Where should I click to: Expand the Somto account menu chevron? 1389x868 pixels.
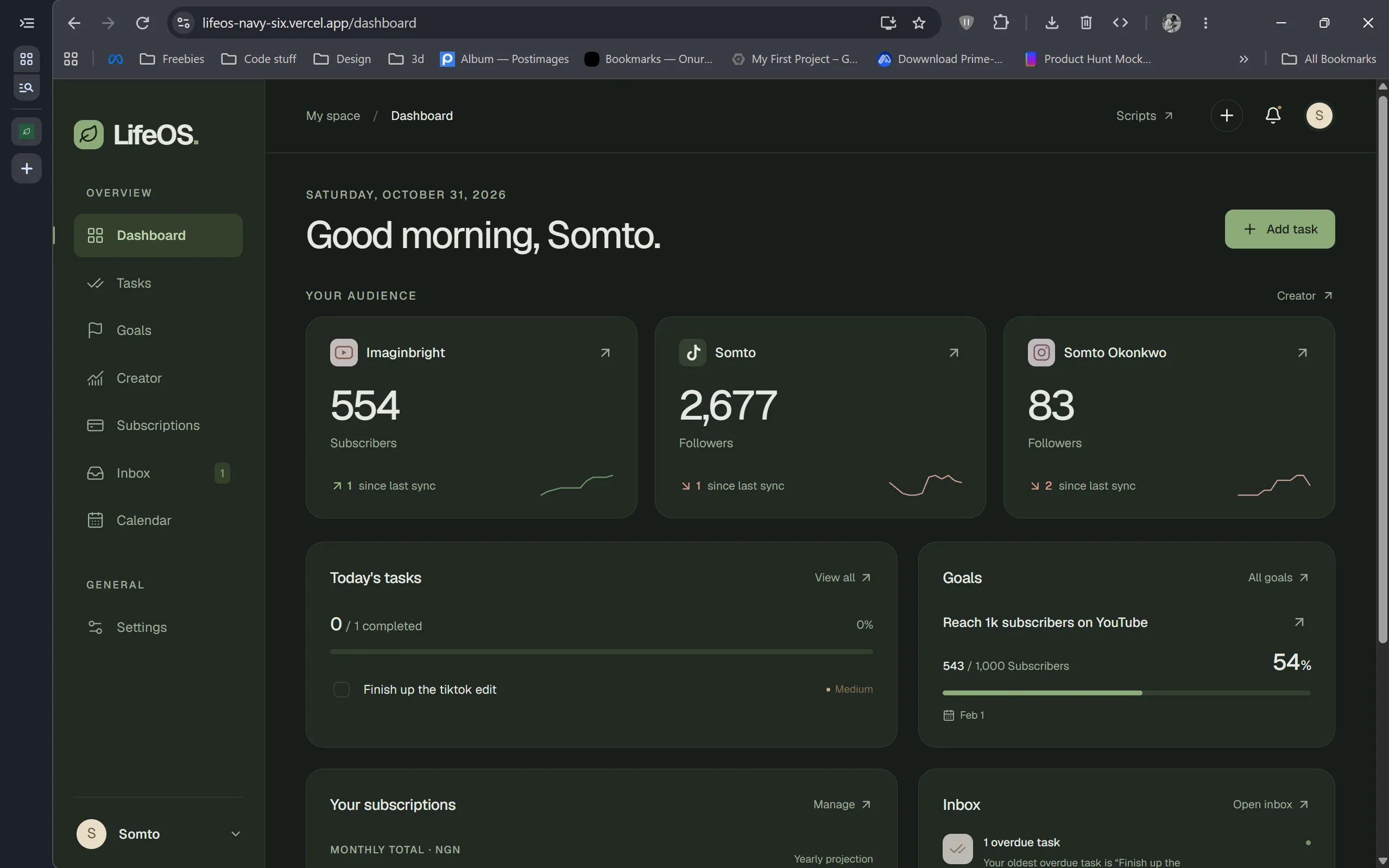pos(236,834)
